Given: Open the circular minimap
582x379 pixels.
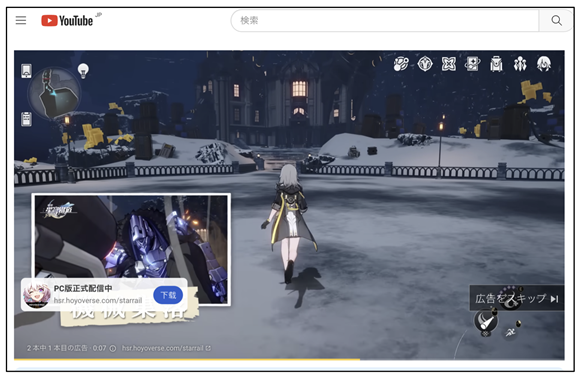Looking at the screenshot, I should pyautogui.click(x=54, y=93).
